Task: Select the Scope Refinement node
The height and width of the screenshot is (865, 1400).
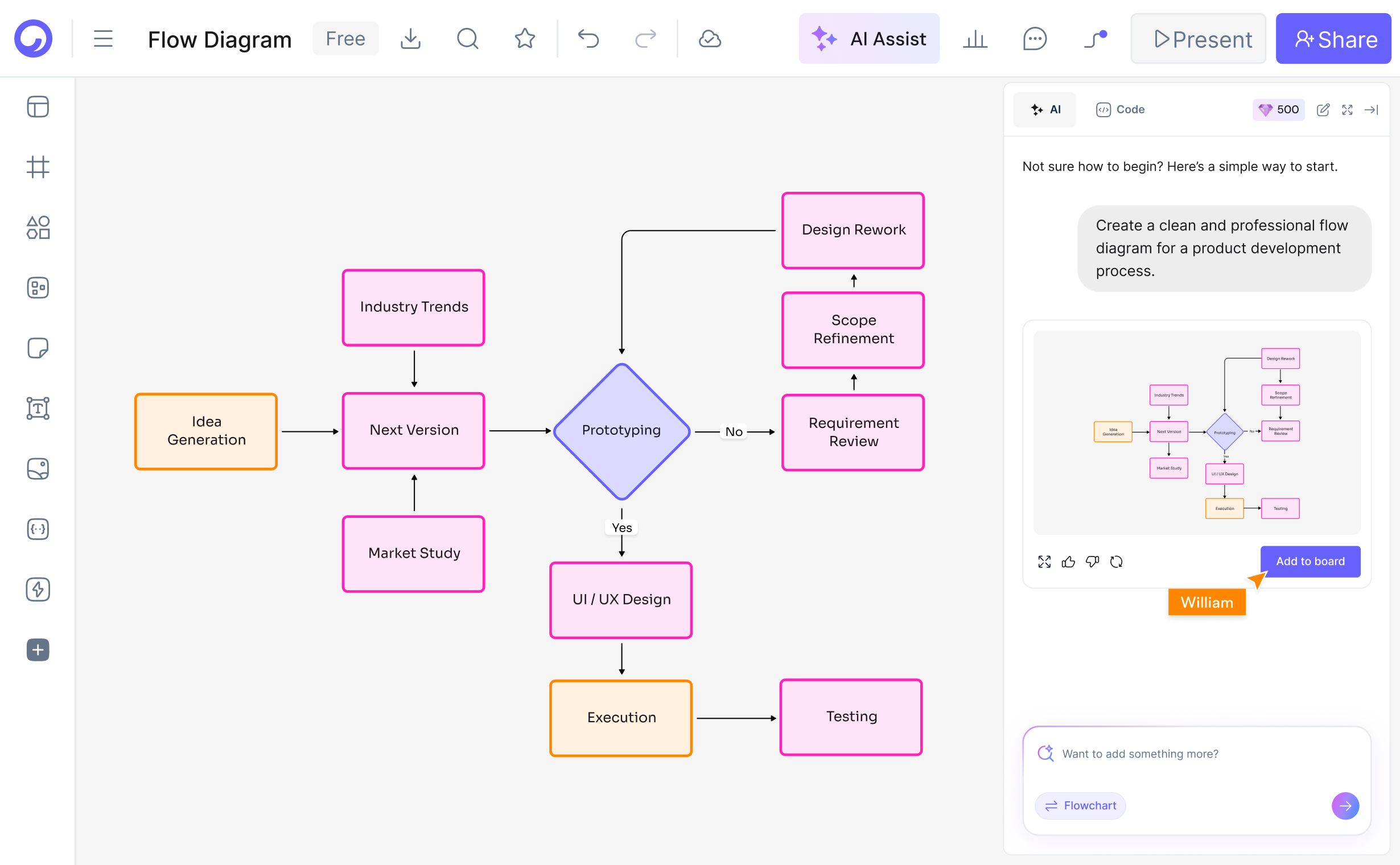Action: tap(853, 330)
